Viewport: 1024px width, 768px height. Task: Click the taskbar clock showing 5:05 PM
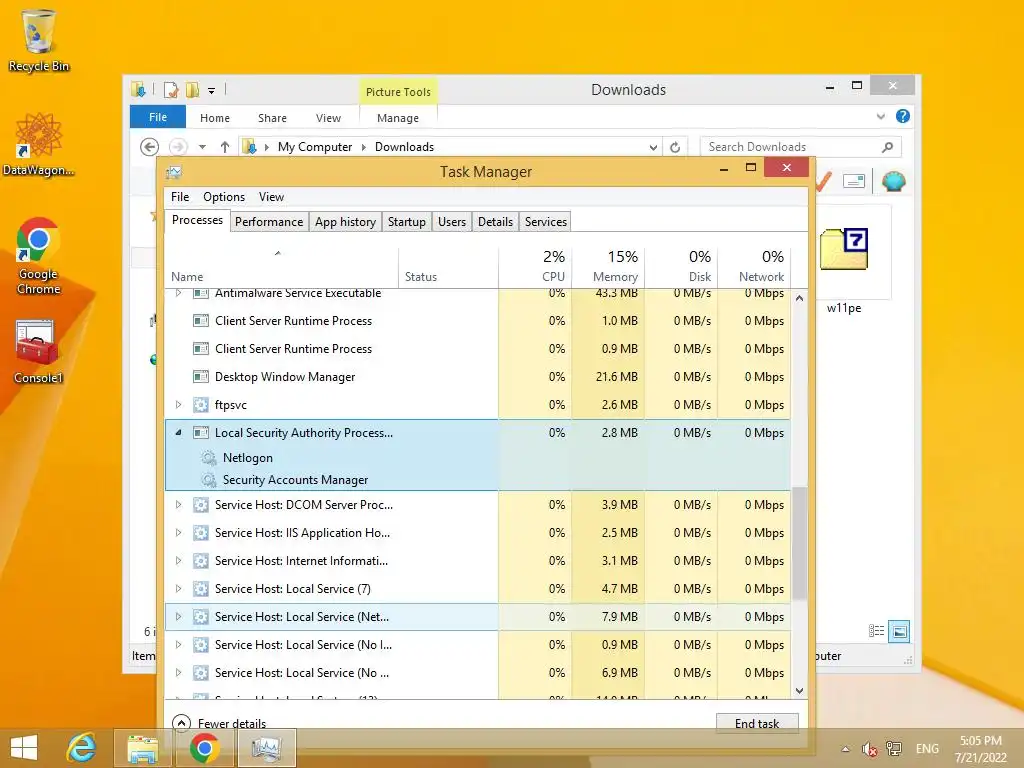[980, 749]
